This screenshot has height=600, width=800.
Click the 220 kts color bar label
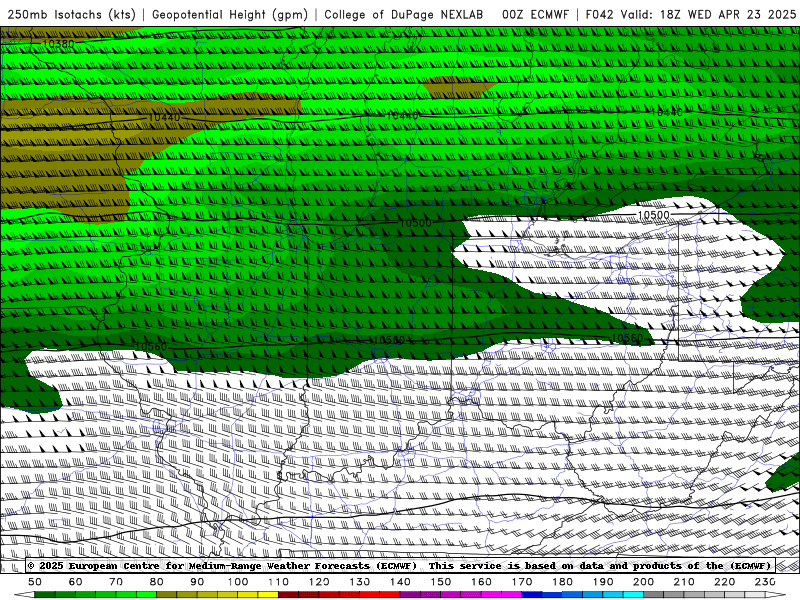pyautogui.click(x=725, y=582)
